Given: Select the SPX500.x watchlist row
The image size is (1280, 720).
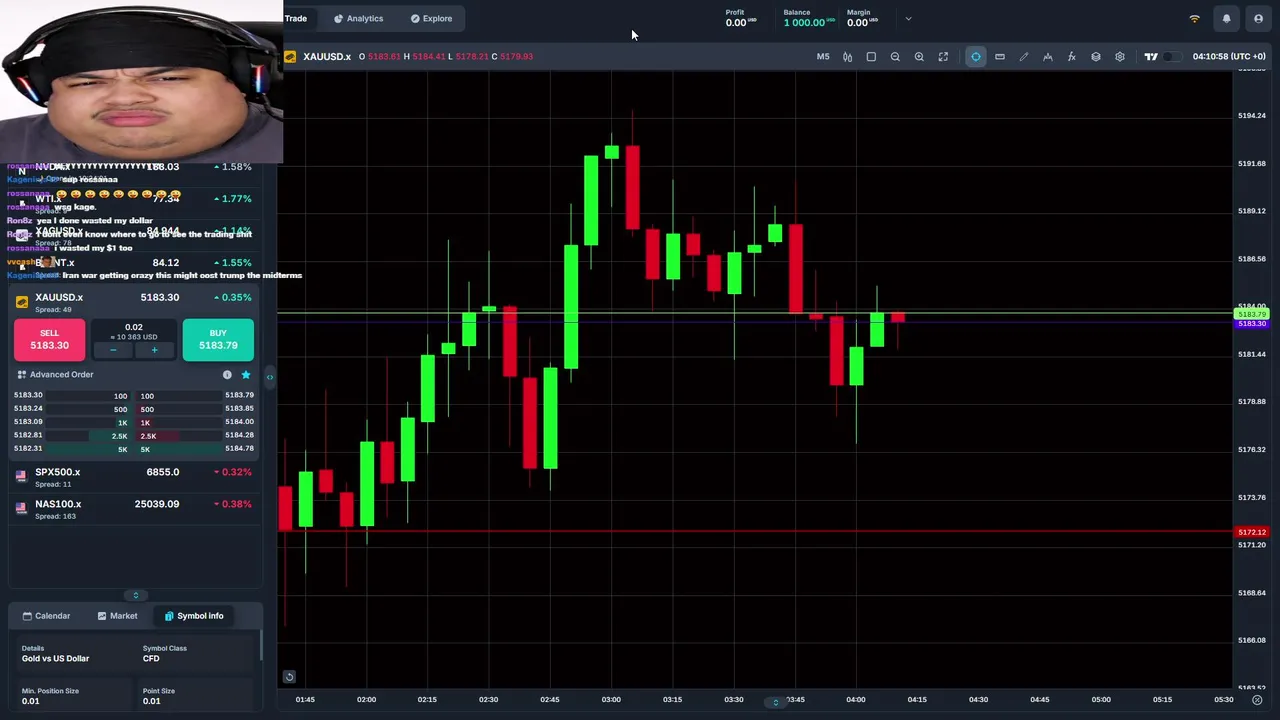Looking at the screenshot, I should click(134, 476).
